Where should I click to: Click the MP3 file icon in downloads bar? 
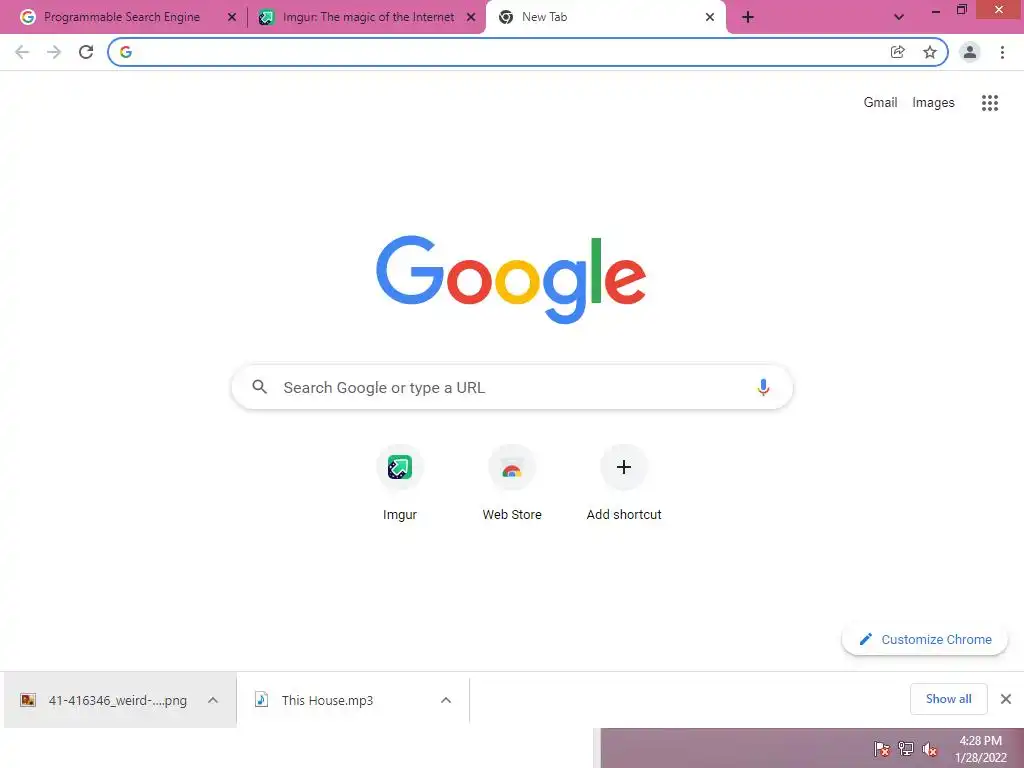[x=261, y=700]
